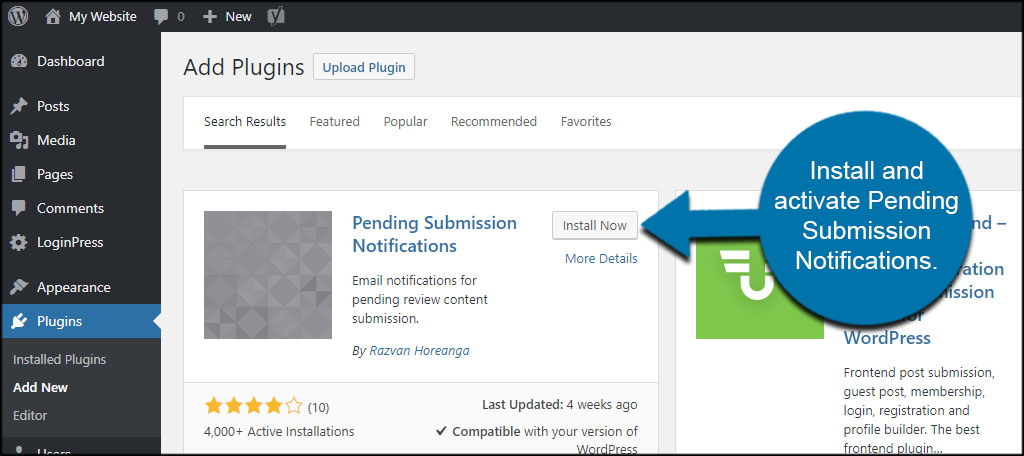Switch to the Featured tab
This screenshot has height=456, width=1024.
[334, 121]
